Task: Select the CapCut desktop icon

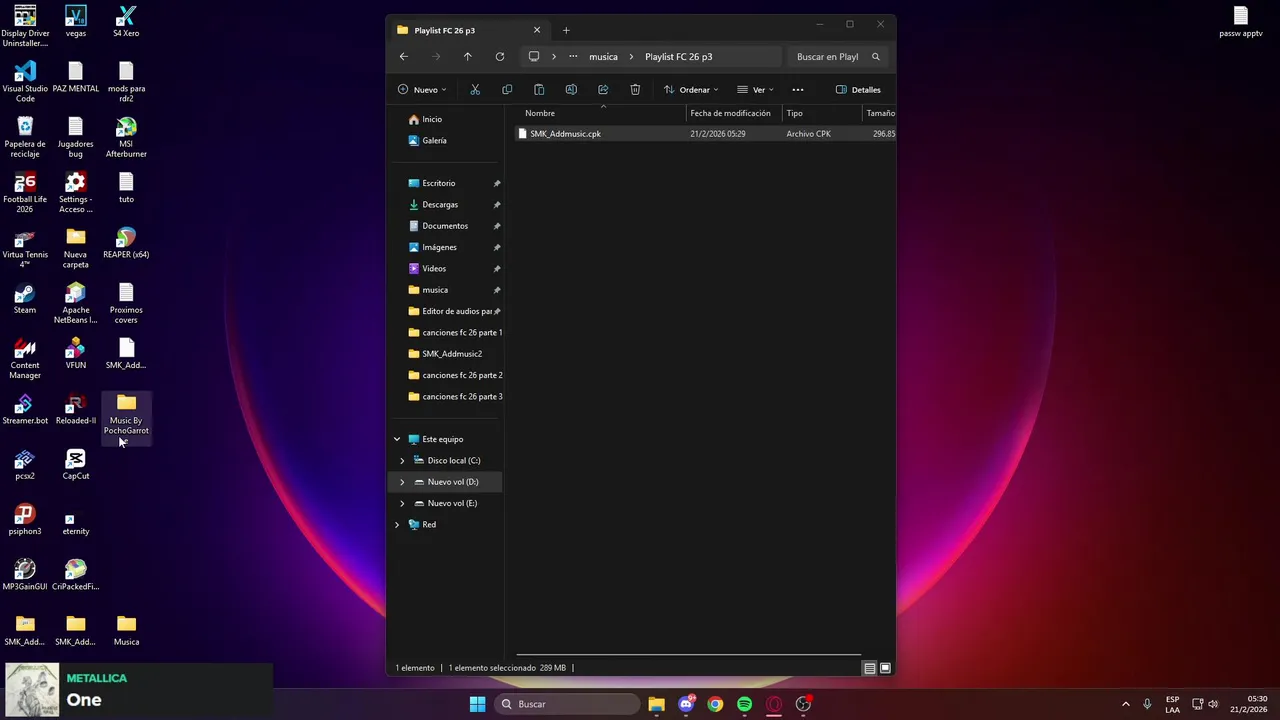Action: point(76,465)
